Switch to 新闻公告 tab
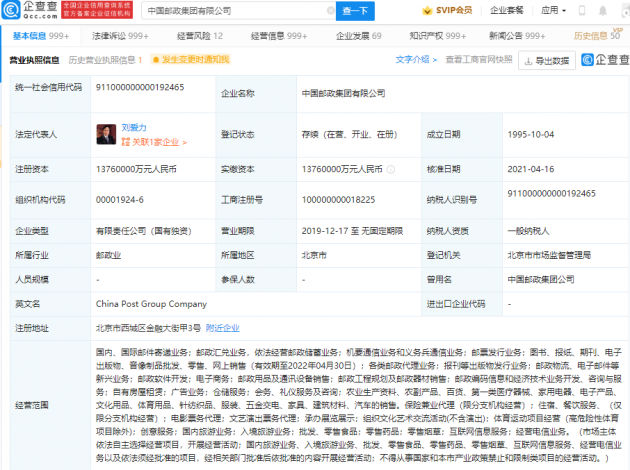Screen dimensions: 630x470 [x=517, y=36]
